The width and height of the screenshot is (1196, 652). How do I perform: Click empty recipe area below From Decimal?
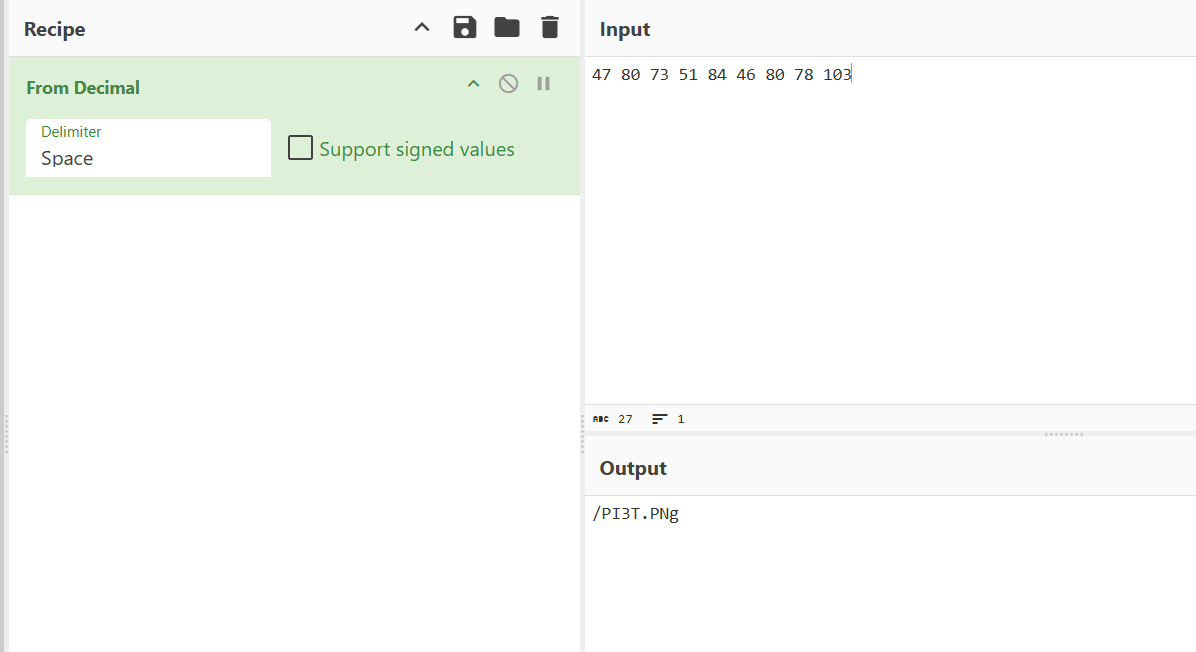[x=294, y=420]
